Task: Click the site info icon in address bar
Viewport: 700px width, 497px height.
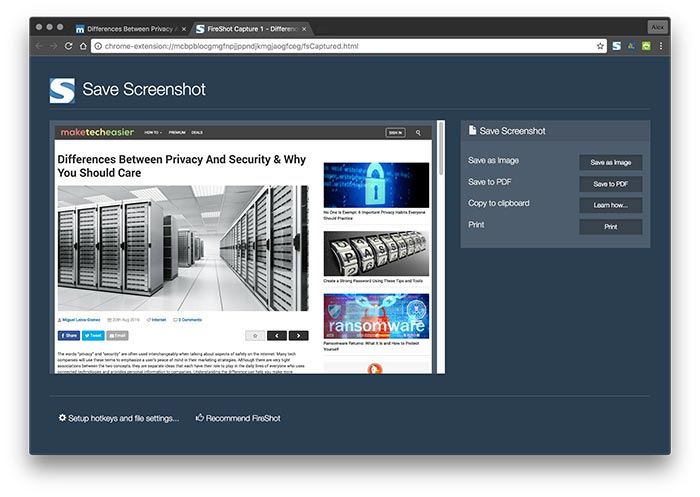Action: [x=98, y=46]
